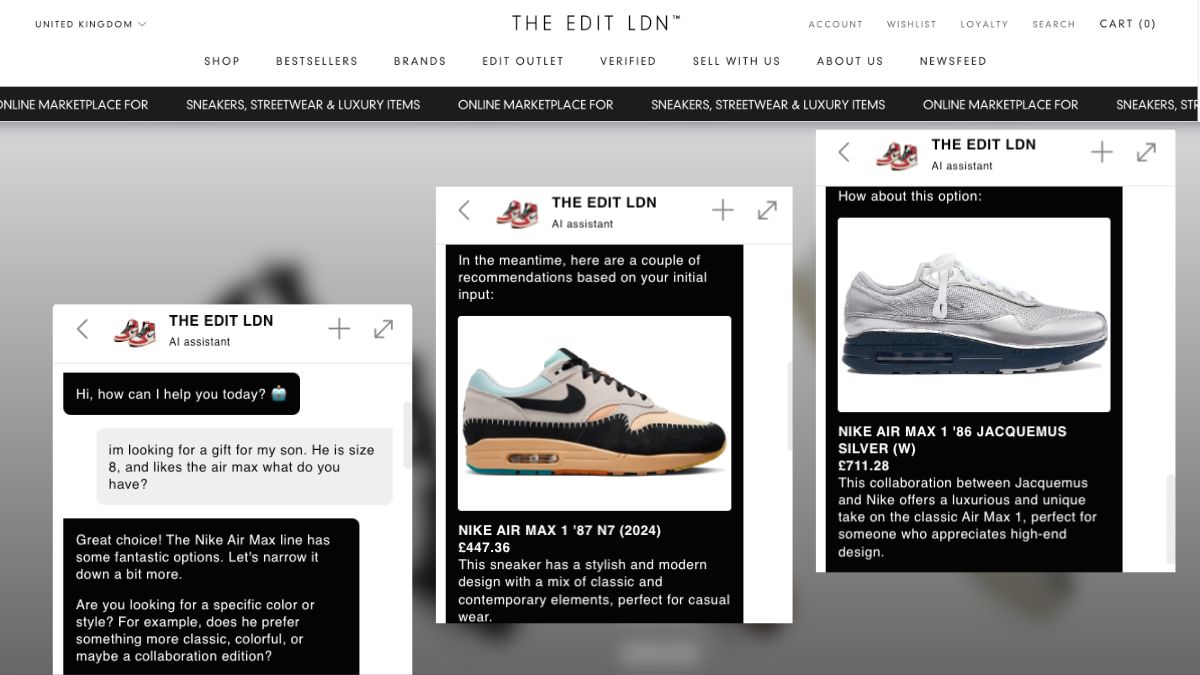Open the Wishlist link
The height and width of the screenshot is (675, 1200).
click(x=912, y=24)
